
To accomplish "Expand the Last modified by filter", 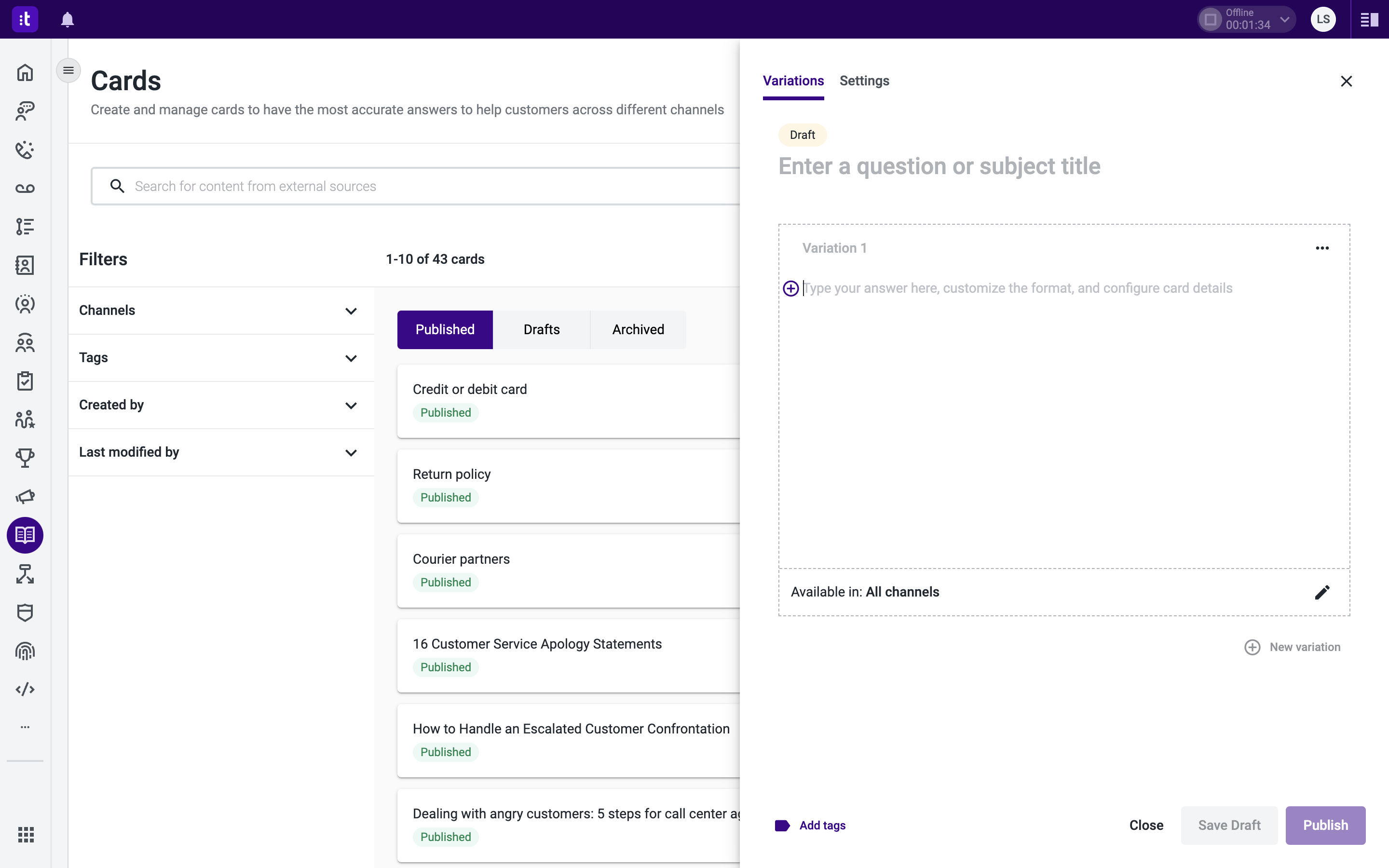I will (x=221, y=452).
